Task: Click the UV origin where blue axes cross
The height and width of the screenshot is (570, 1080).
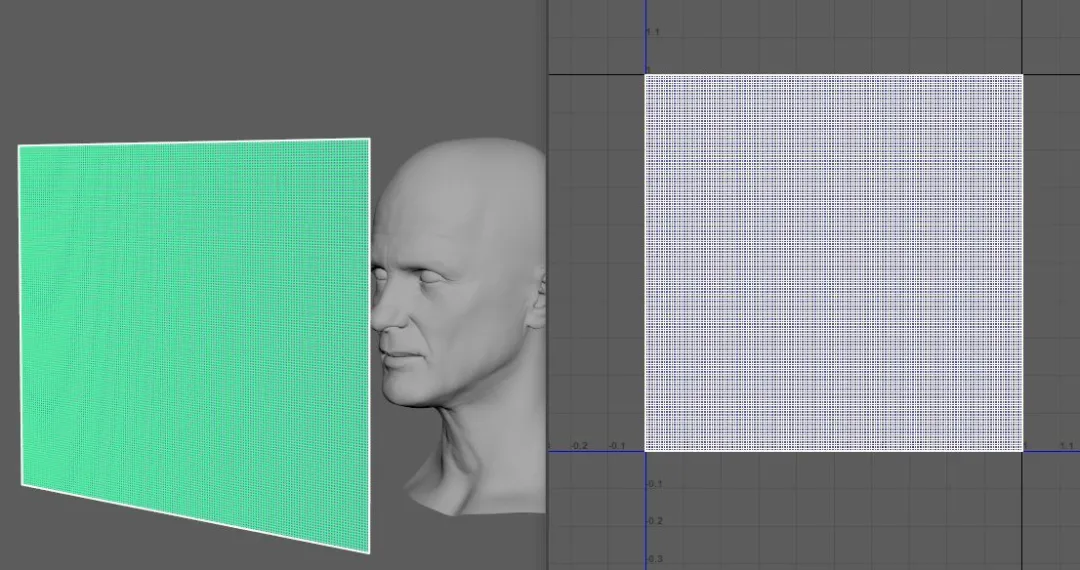Action: pyautogui.click(x=645, y=451)
